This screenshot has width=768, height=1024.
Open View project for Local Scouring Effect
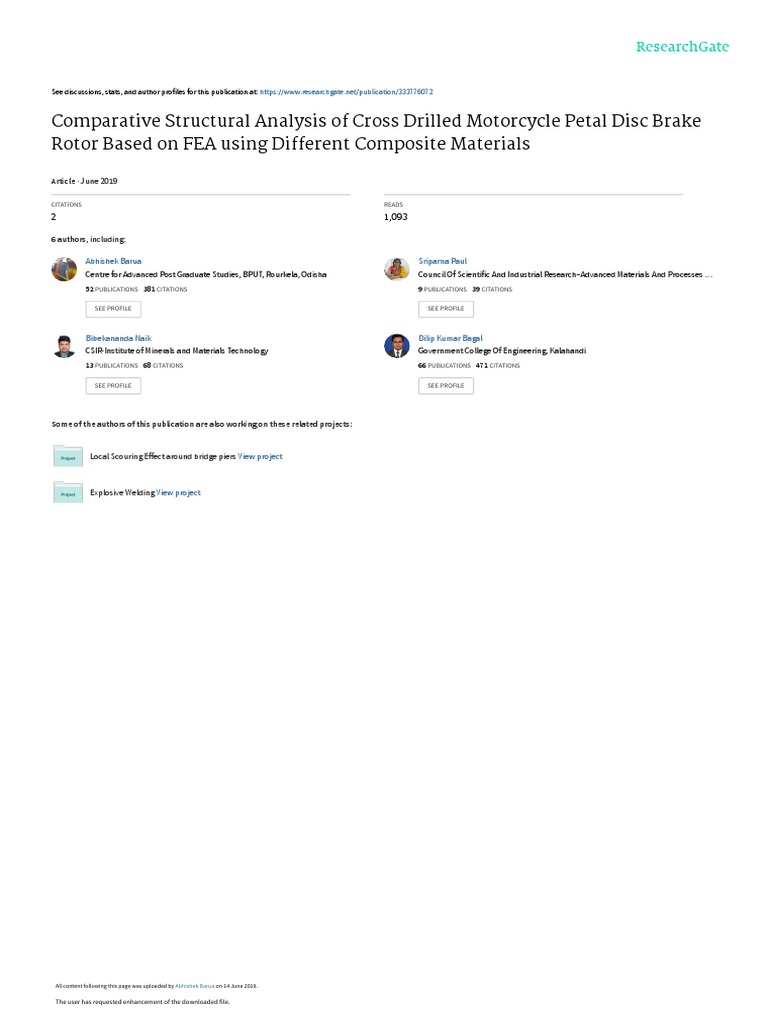click(260, 456)
